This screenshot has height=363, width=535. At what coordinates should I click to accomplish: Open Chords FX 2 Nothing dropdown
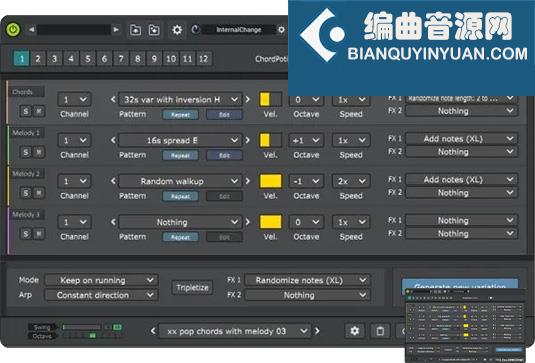tap(462, 111)
